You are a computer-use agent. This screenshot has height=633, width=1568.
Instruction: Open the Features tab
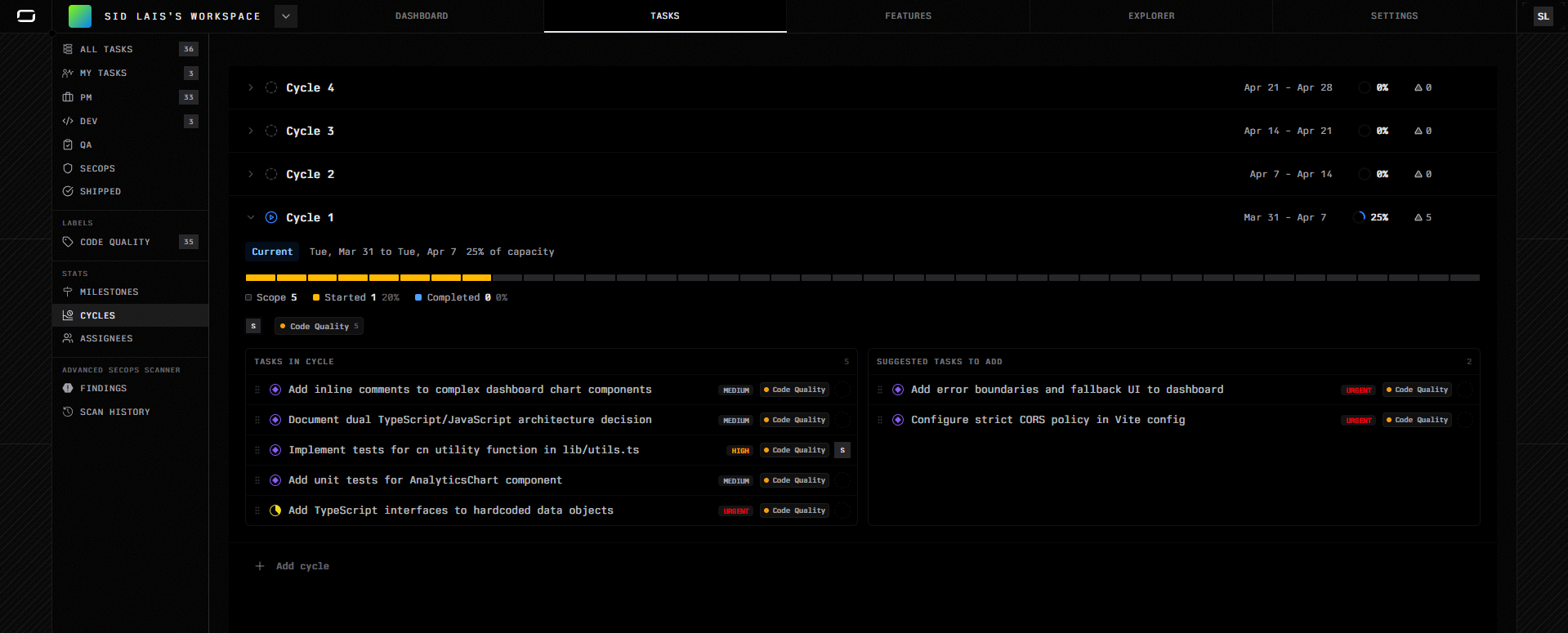908,16
